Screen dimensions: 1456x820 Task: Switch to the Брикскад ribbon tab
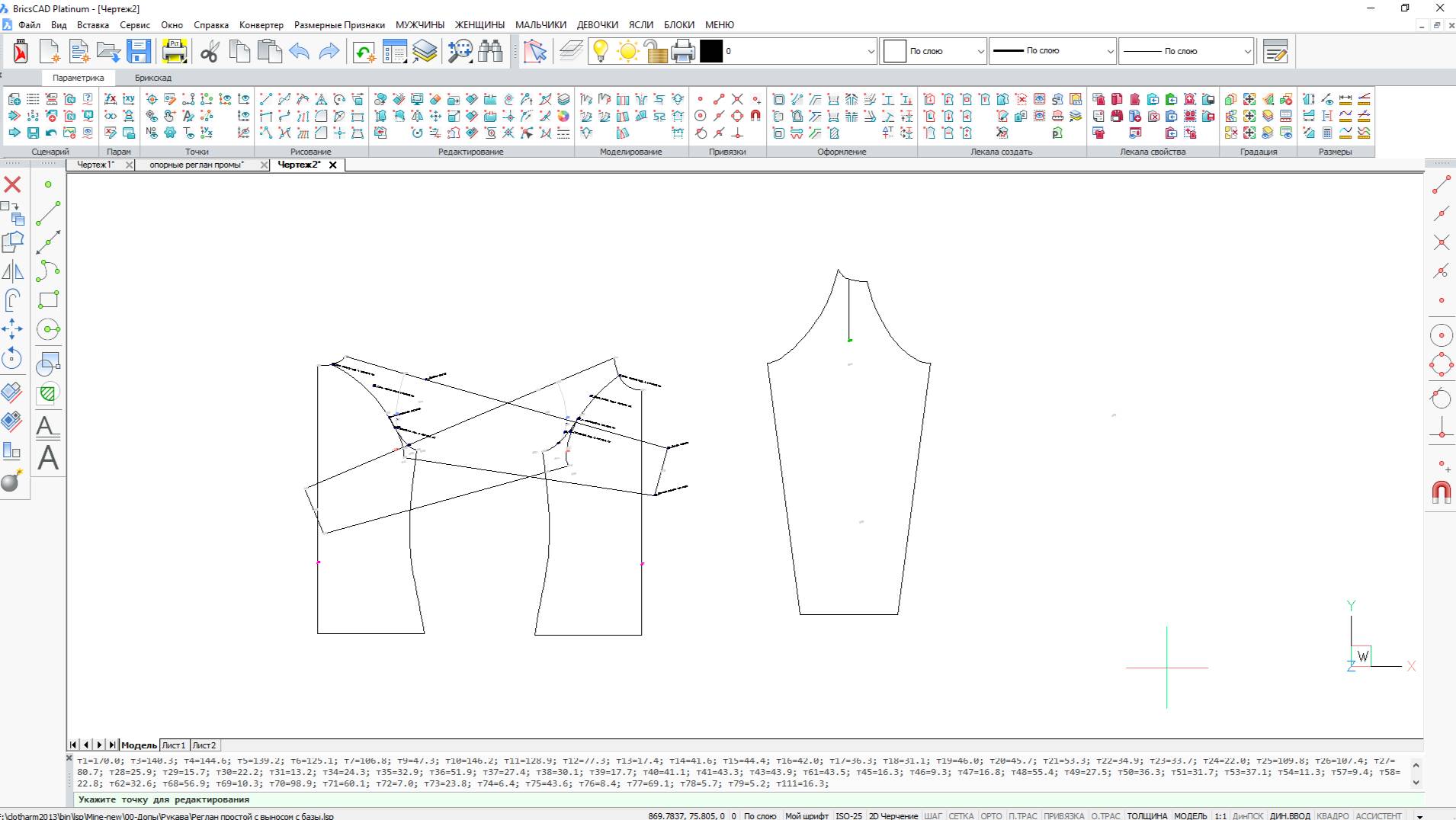153,78
